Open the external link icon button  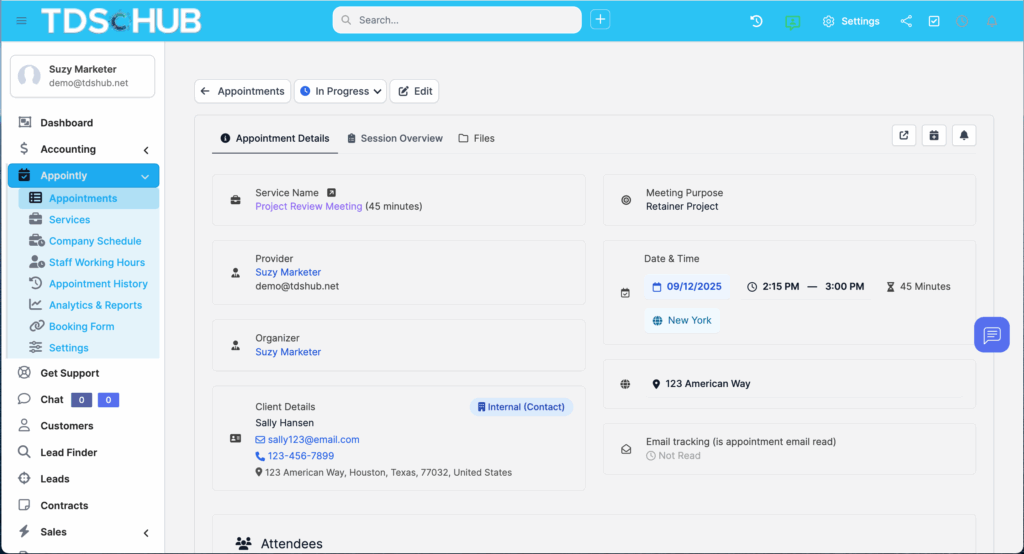pos(904,136)
